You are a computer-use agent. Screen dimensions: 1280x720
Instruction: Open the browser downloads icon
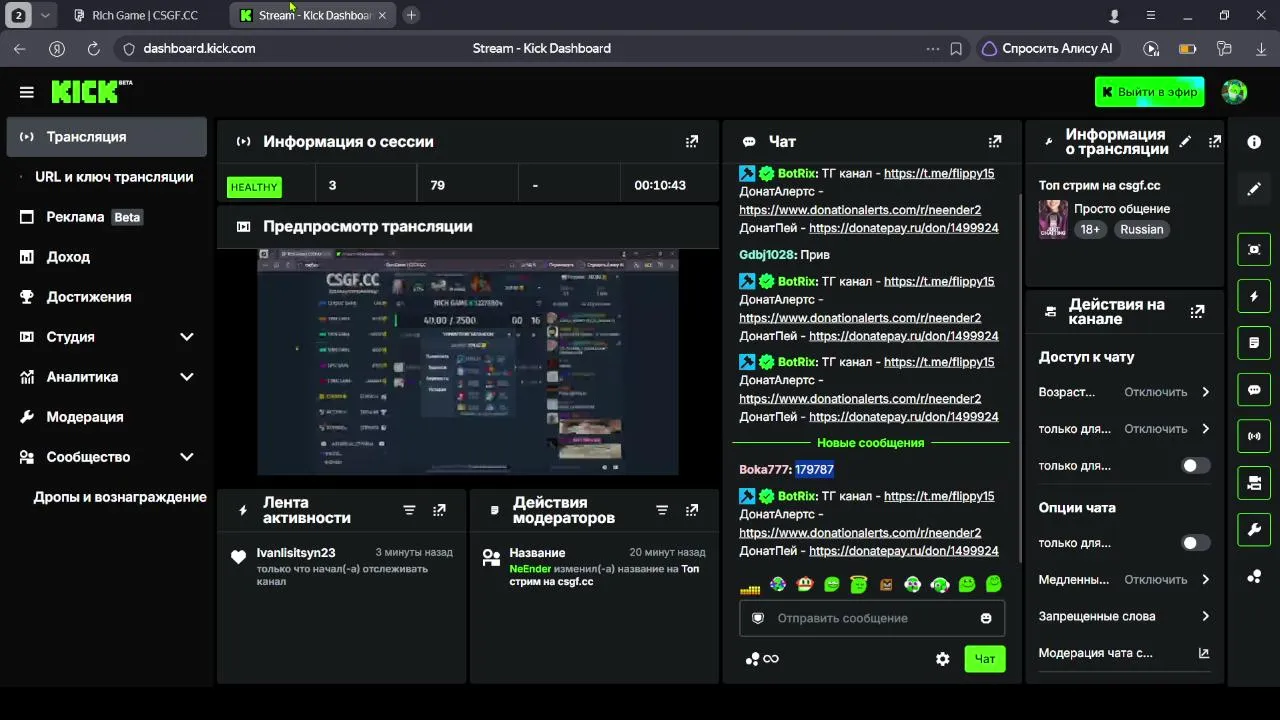1261,48
